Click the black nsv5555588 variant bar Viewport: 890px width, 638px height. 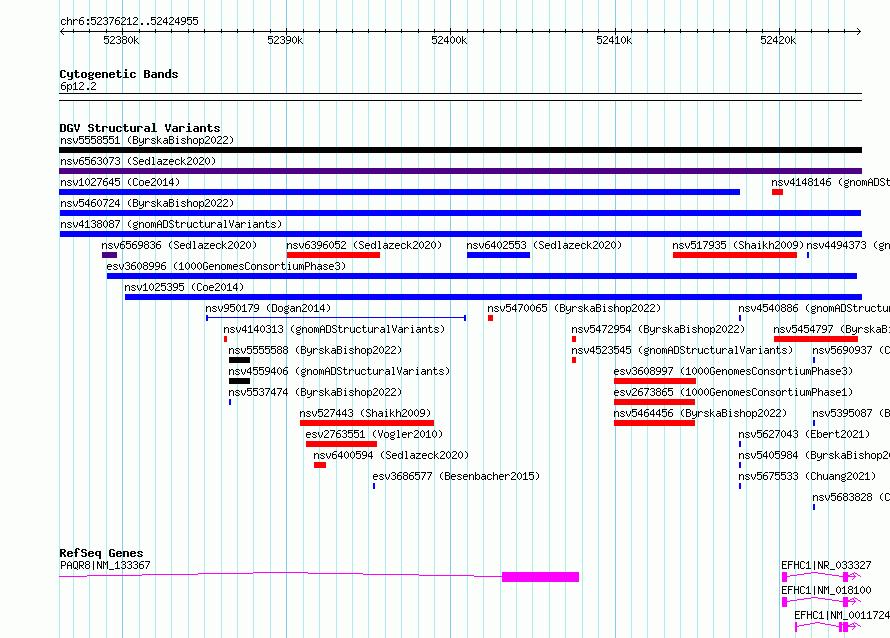[x=240, y=360]
